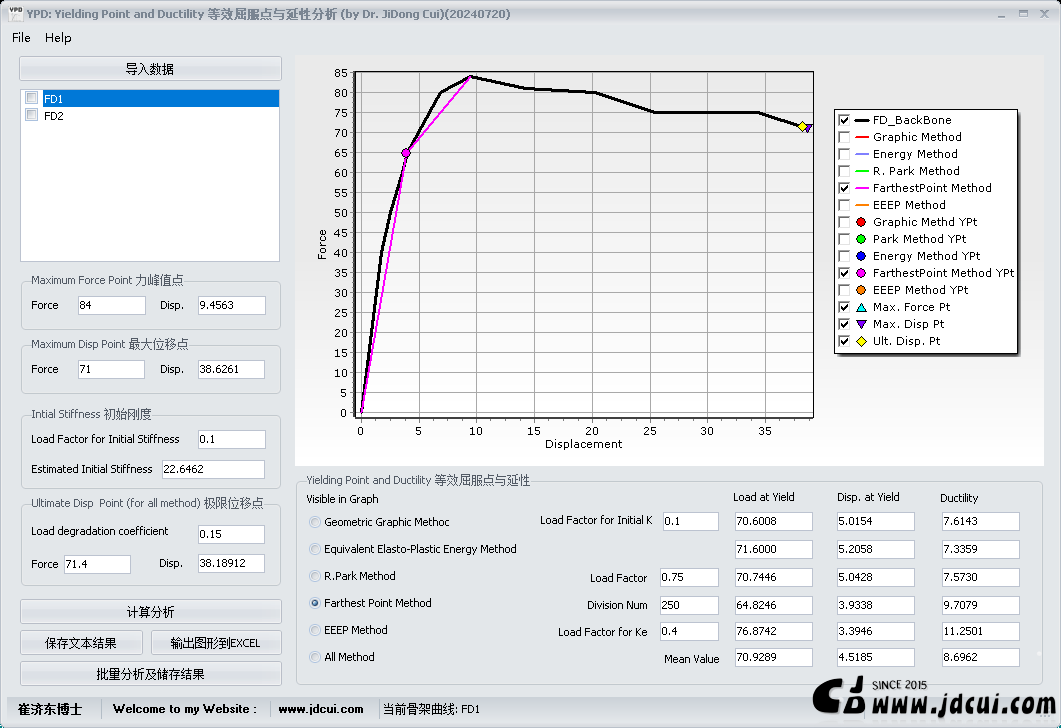The image size is (1061, 728).
Task: Enable the Graphic Method line checkbox
Action: click(844, 137)
